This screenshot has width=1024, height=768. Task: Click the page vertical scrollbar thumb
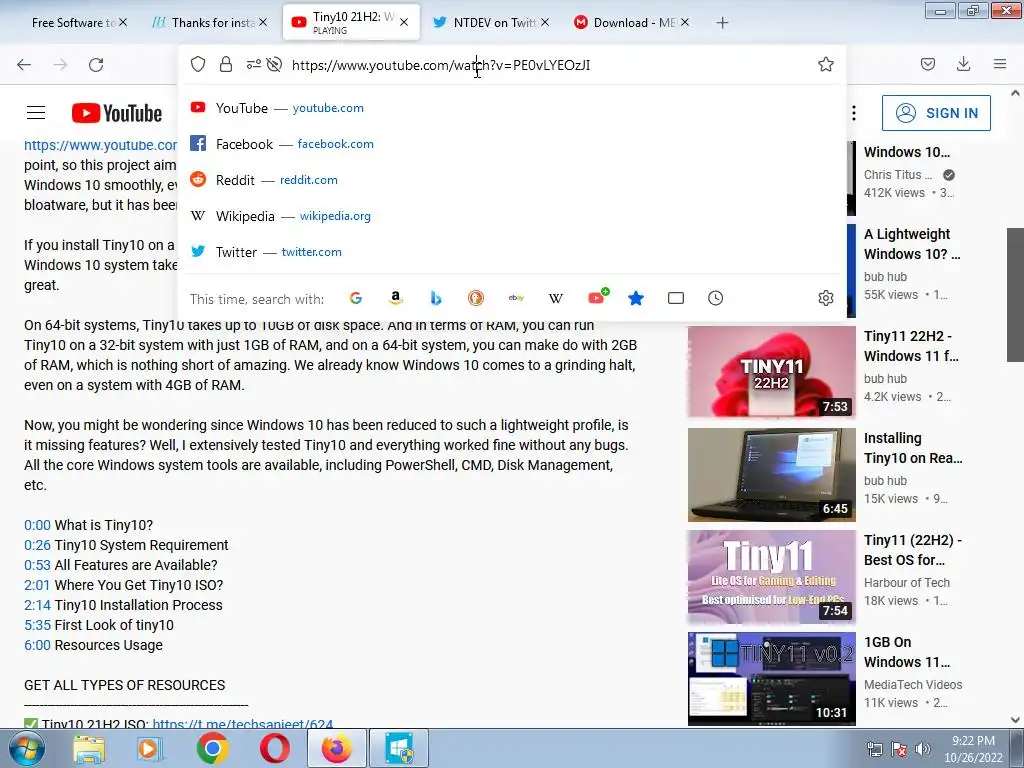(1015, 295)
